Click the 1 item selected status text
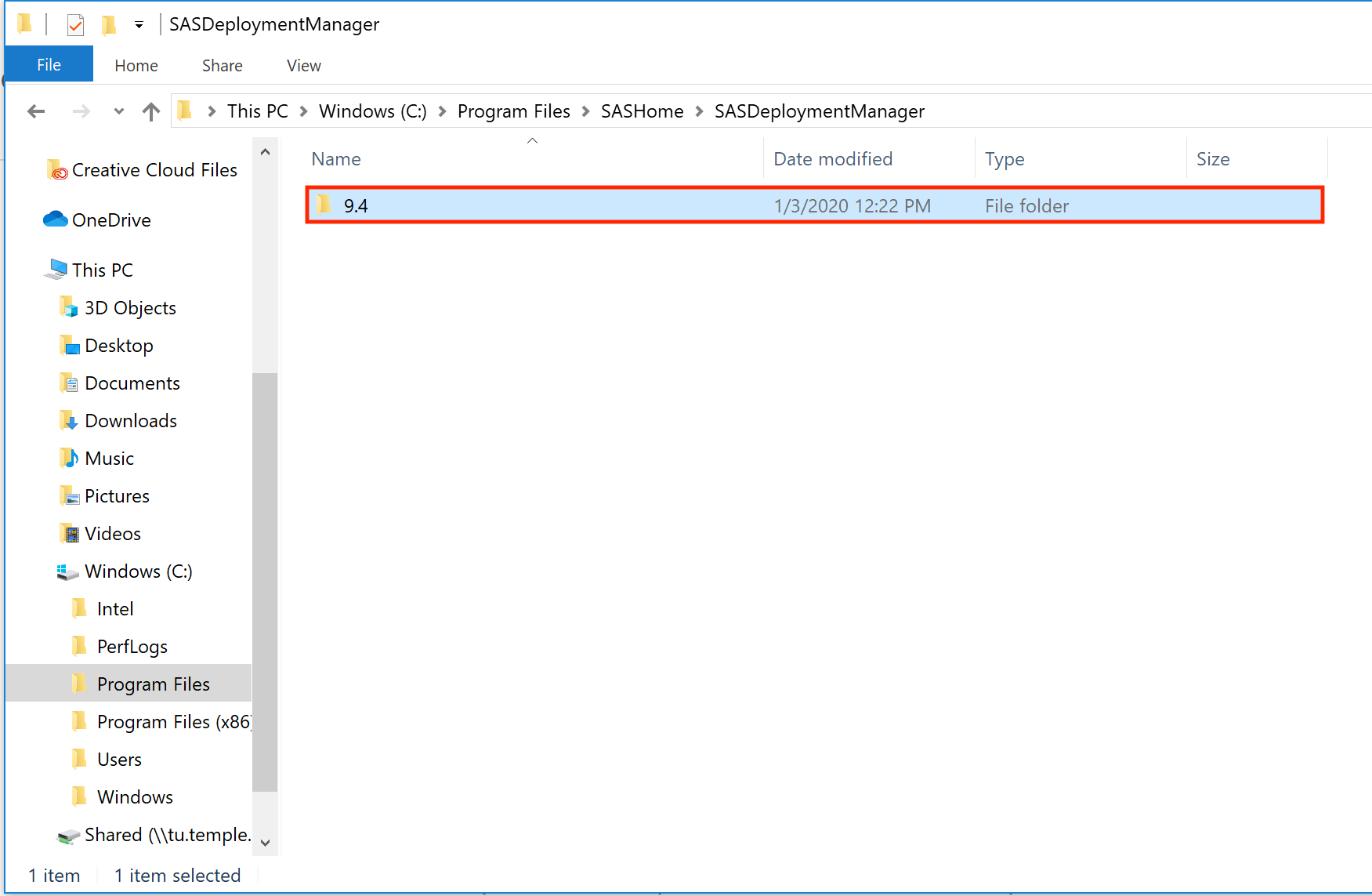This screenshot has width=1372, height=896. tap(177, 876)
